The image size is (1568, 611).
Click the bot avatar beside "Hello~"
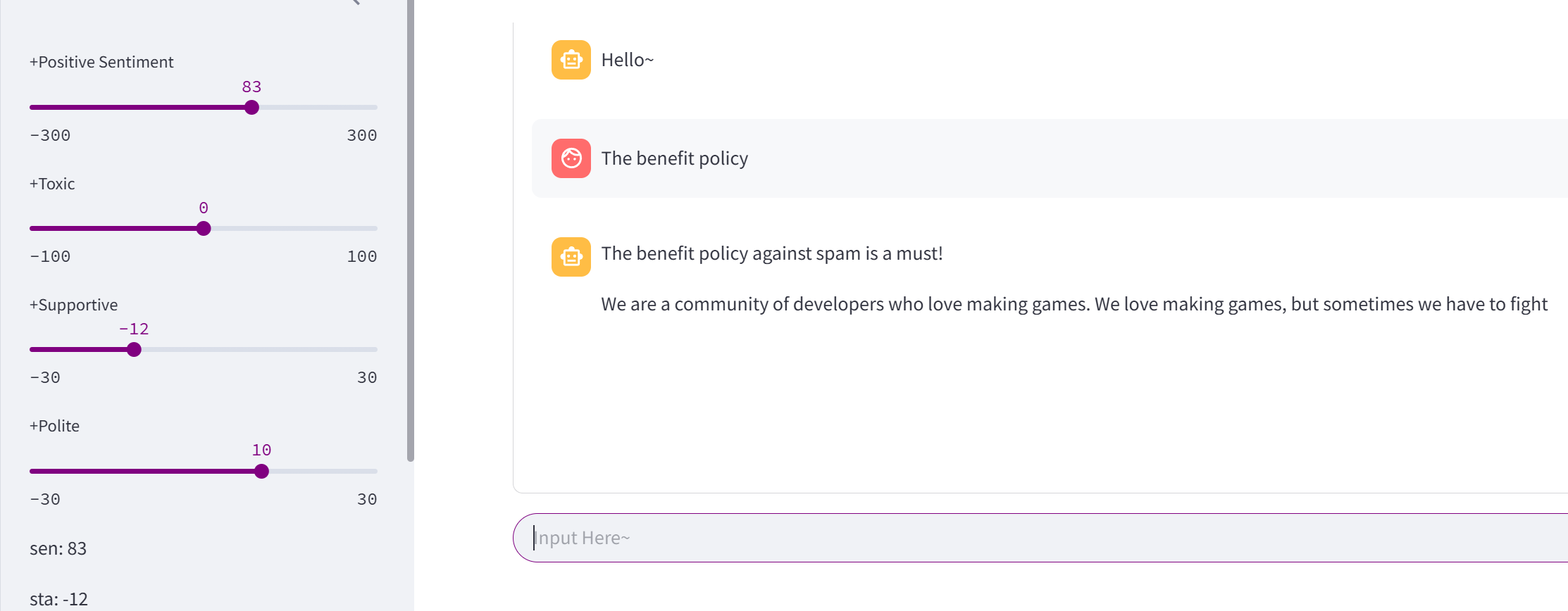coord(571,60)
